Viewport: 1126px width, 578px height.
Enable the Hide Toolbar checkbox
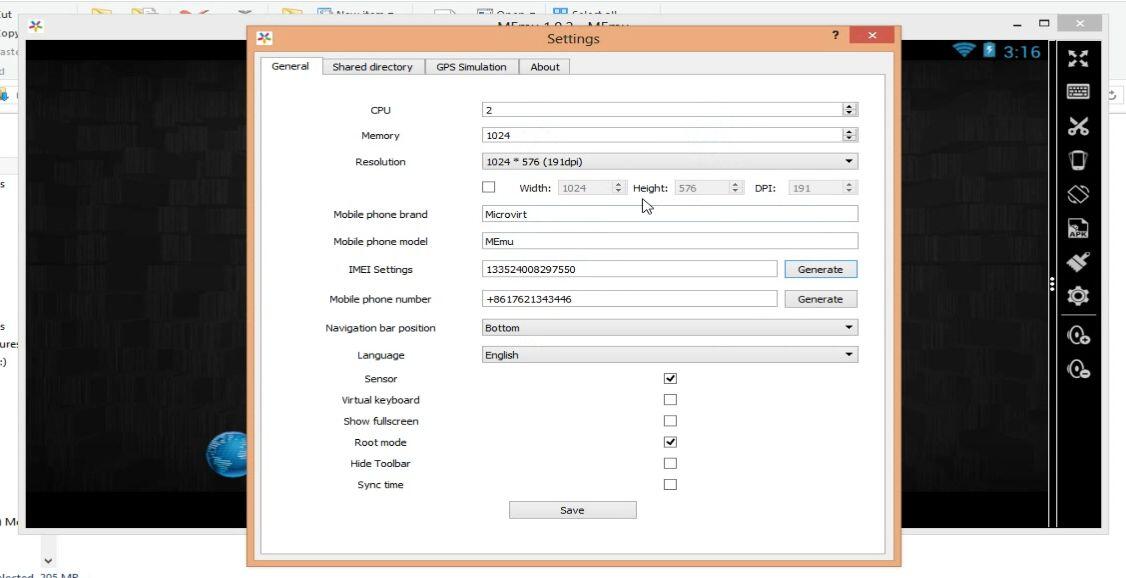coord(670,463)
